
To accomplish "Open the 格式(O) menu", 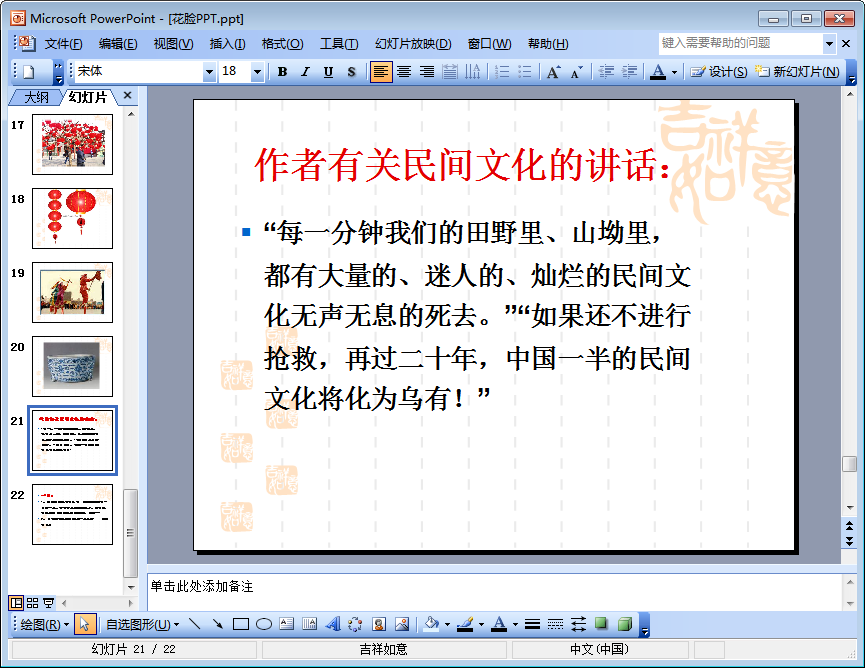I will (x=282, y=44).
